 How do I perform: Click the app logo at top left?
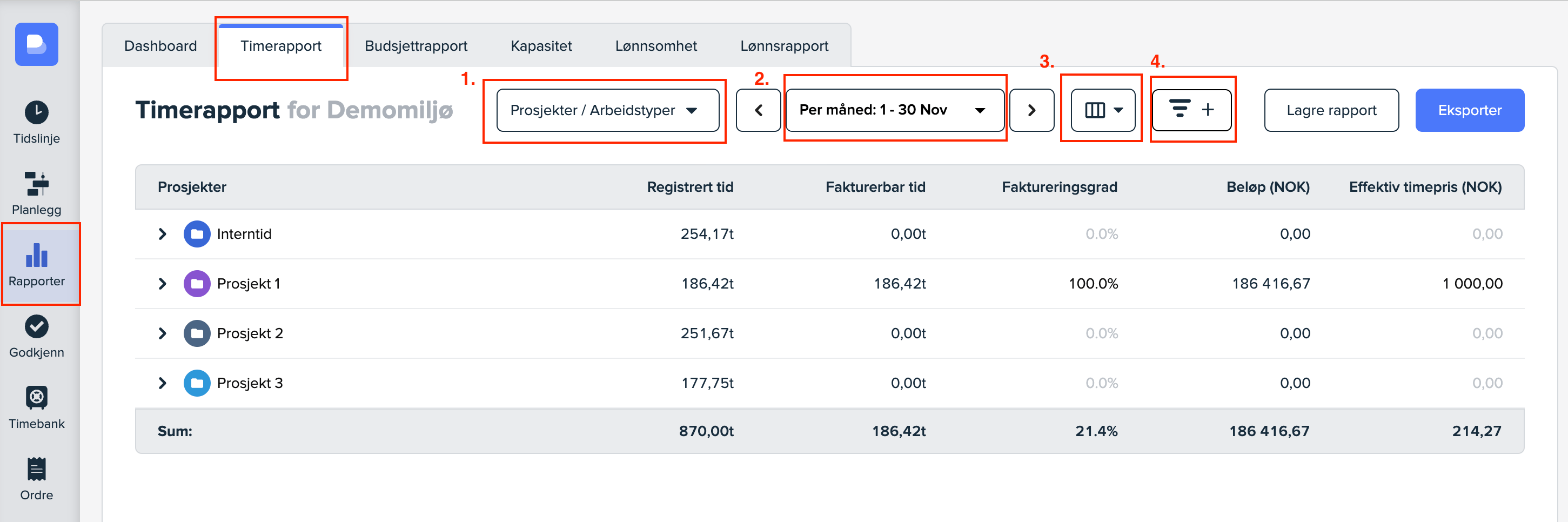pos(37,44)
